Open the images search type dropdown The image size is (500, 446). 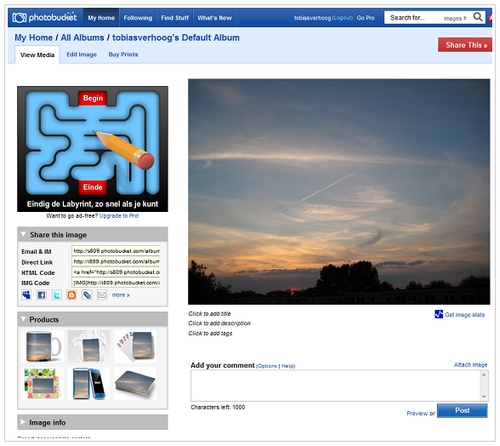pos(455,18)
